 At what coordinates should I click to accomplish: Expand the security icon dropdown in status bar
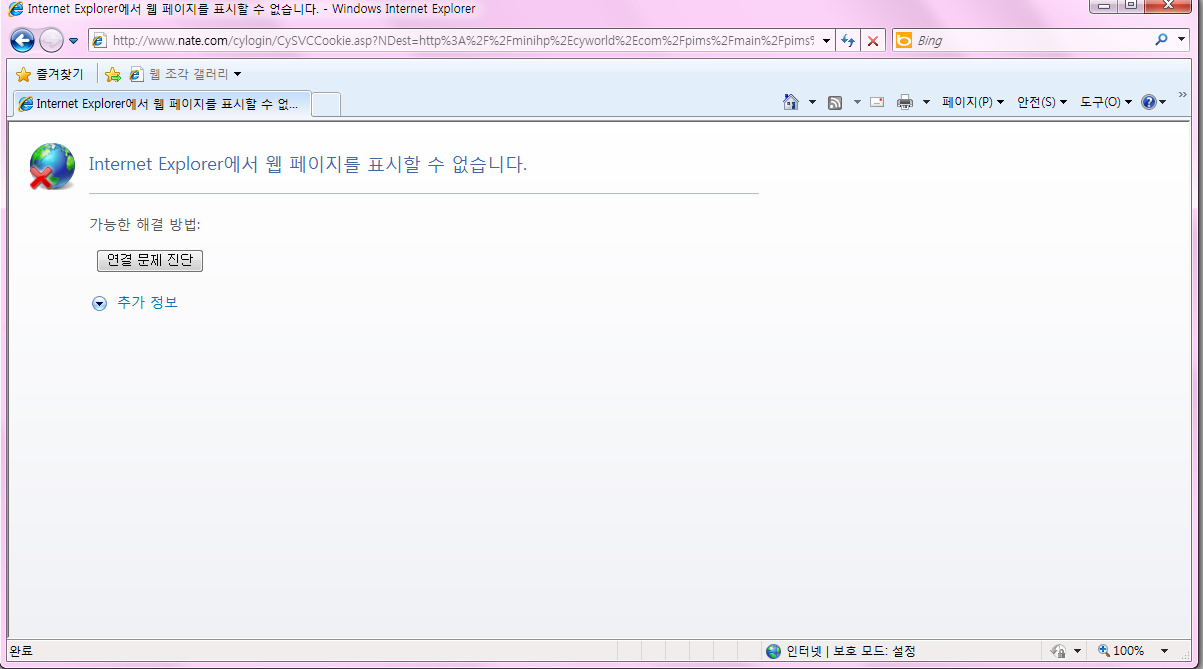(1077, 651)
